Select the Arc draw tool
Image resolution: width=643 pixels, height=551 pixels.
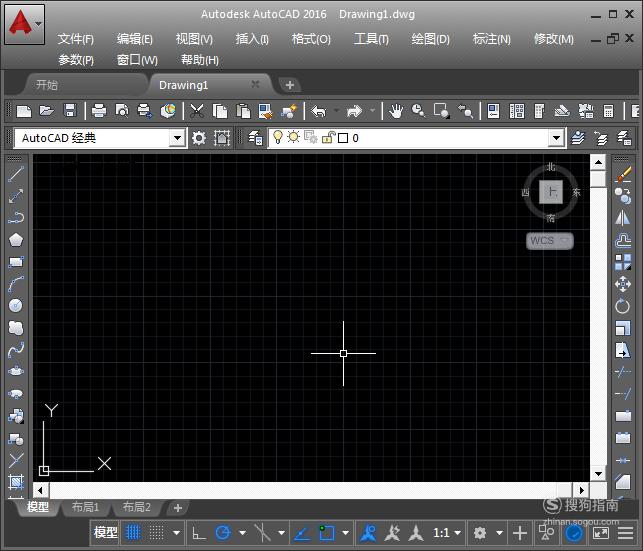[x=16, y=284]
